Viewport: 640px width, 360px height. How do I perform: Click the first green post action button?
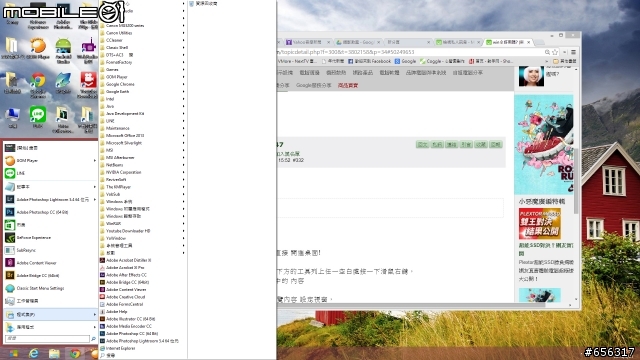[x=422, y=144]
